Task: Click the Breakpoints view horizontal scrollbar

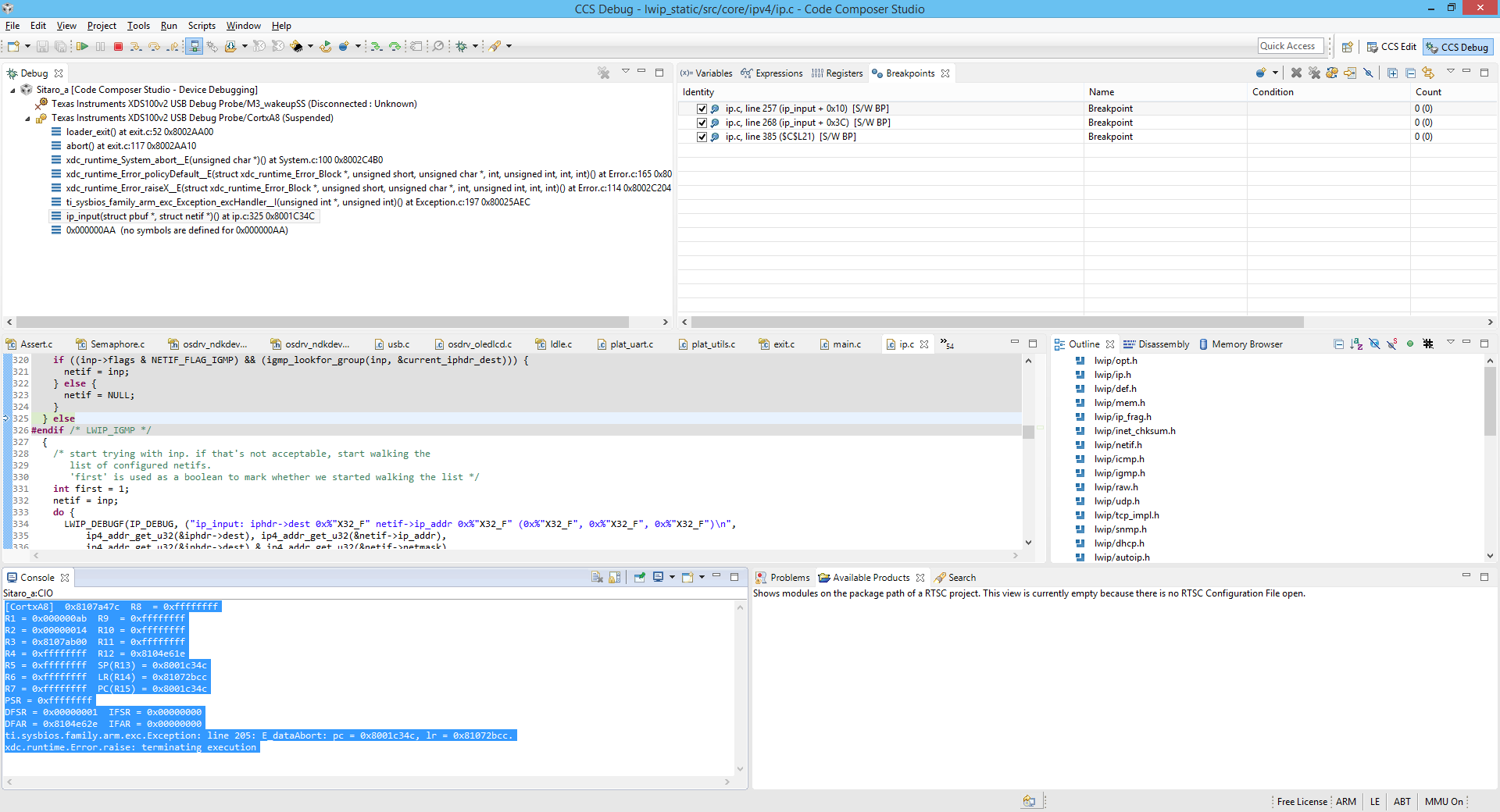Action: click(998, 322)
